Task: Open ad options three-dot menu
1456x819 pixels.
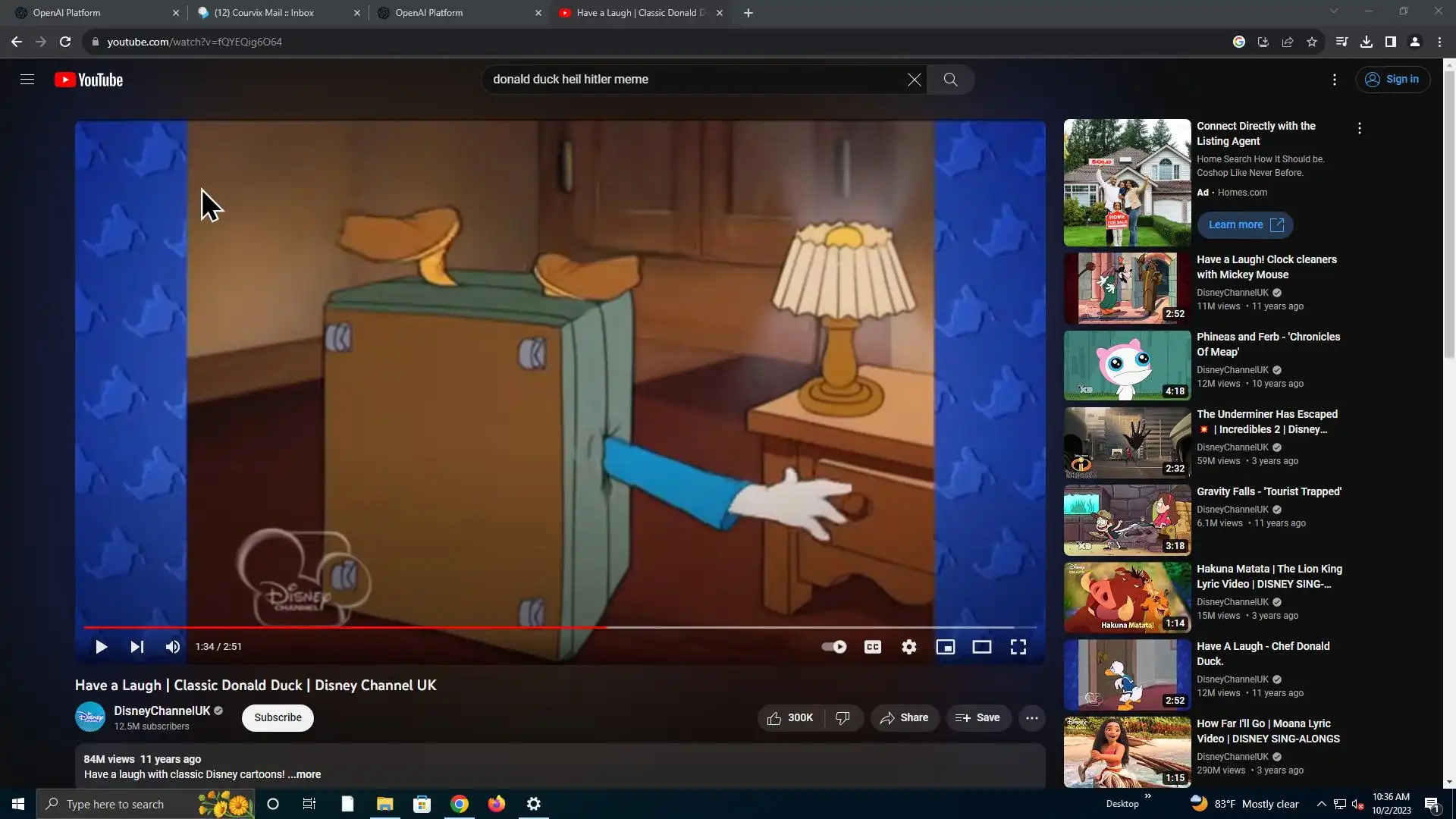Action: [x=1360, y=128]
